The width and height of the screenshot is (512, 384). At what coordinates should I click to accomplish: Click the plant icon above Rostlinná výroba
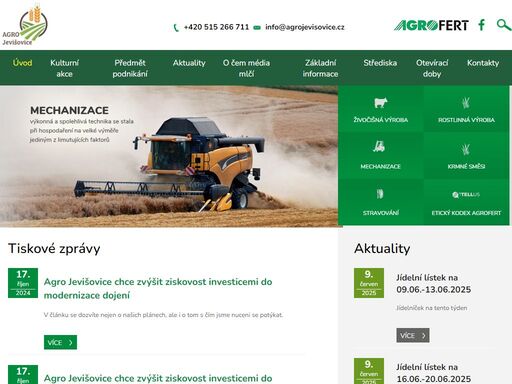pyautogui.click(x=466, y=103)
